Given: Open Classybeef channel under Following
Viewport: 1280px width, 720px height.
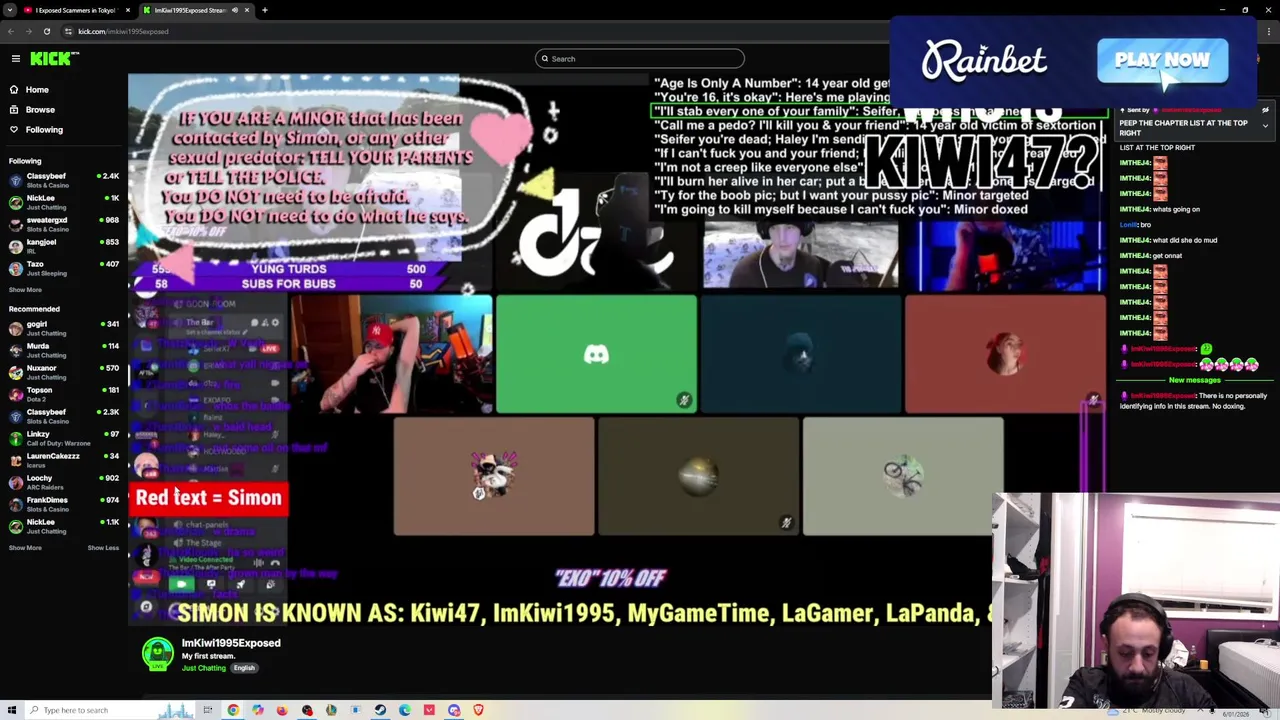Looking at the screenshot, I should coord(63,180).
